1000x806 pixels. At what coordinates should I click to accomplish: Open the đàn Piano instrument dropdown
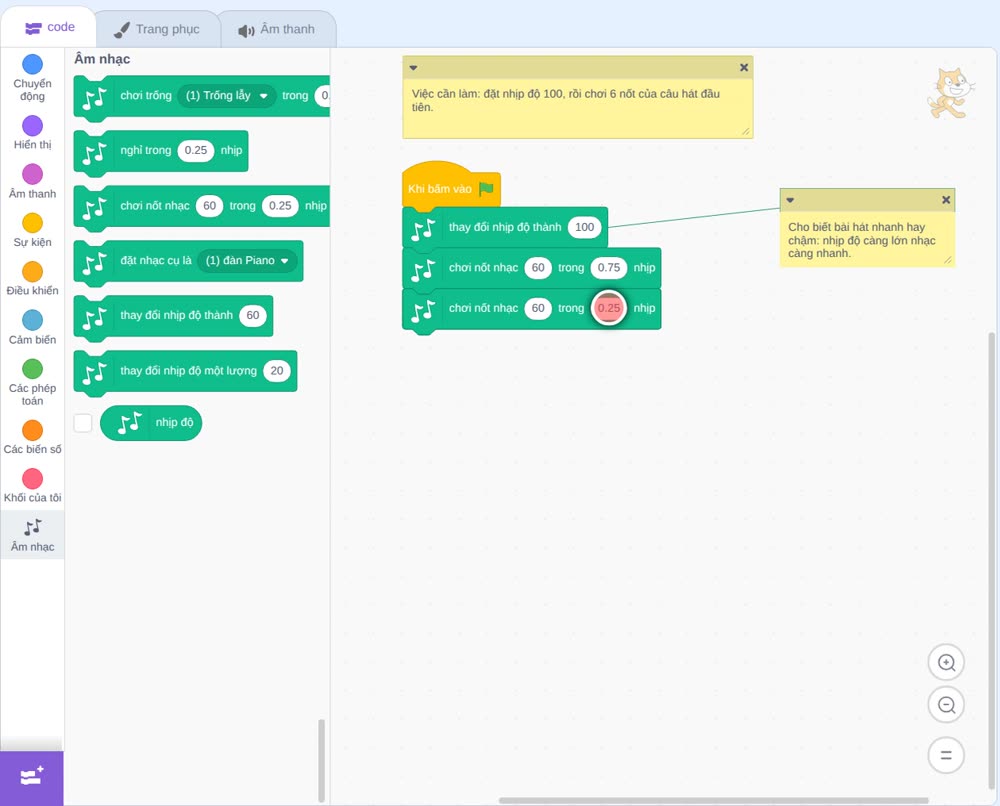coord(247,260)
